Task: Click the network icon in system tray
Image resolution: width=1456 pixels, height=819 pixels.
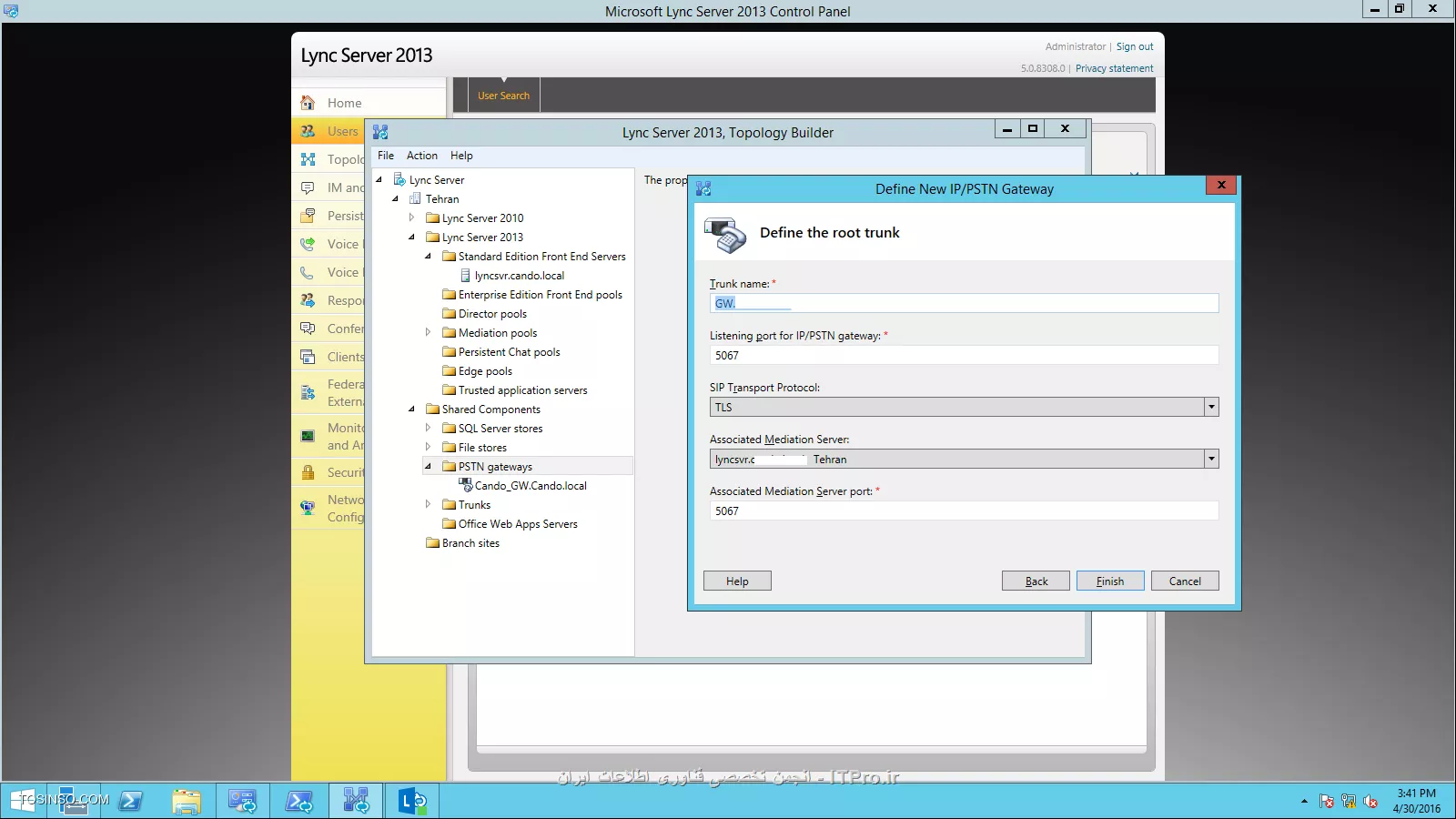Action: (1349, 802)
